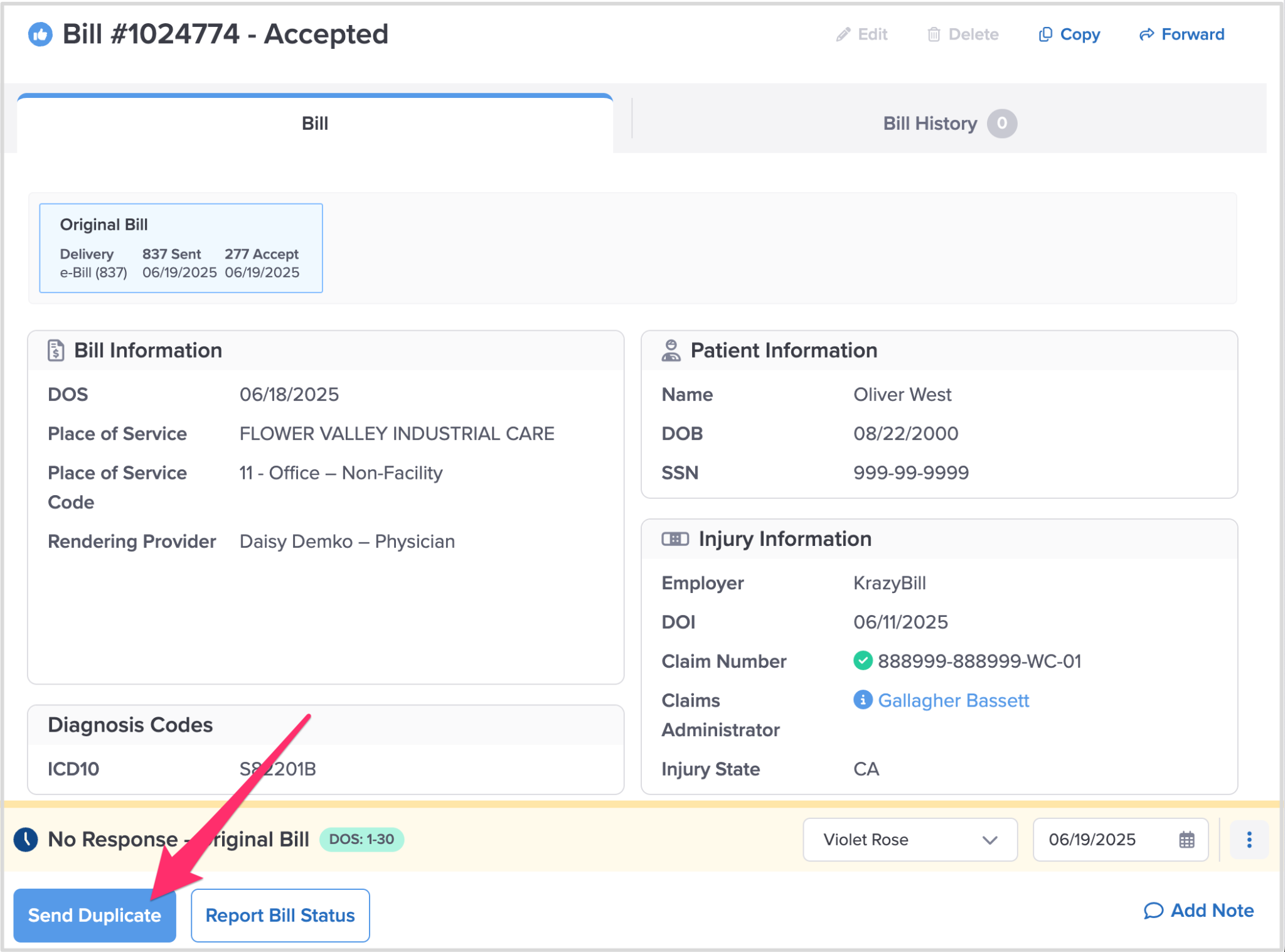Expand the Violet Rose assignee dropdown

[910, 840]
